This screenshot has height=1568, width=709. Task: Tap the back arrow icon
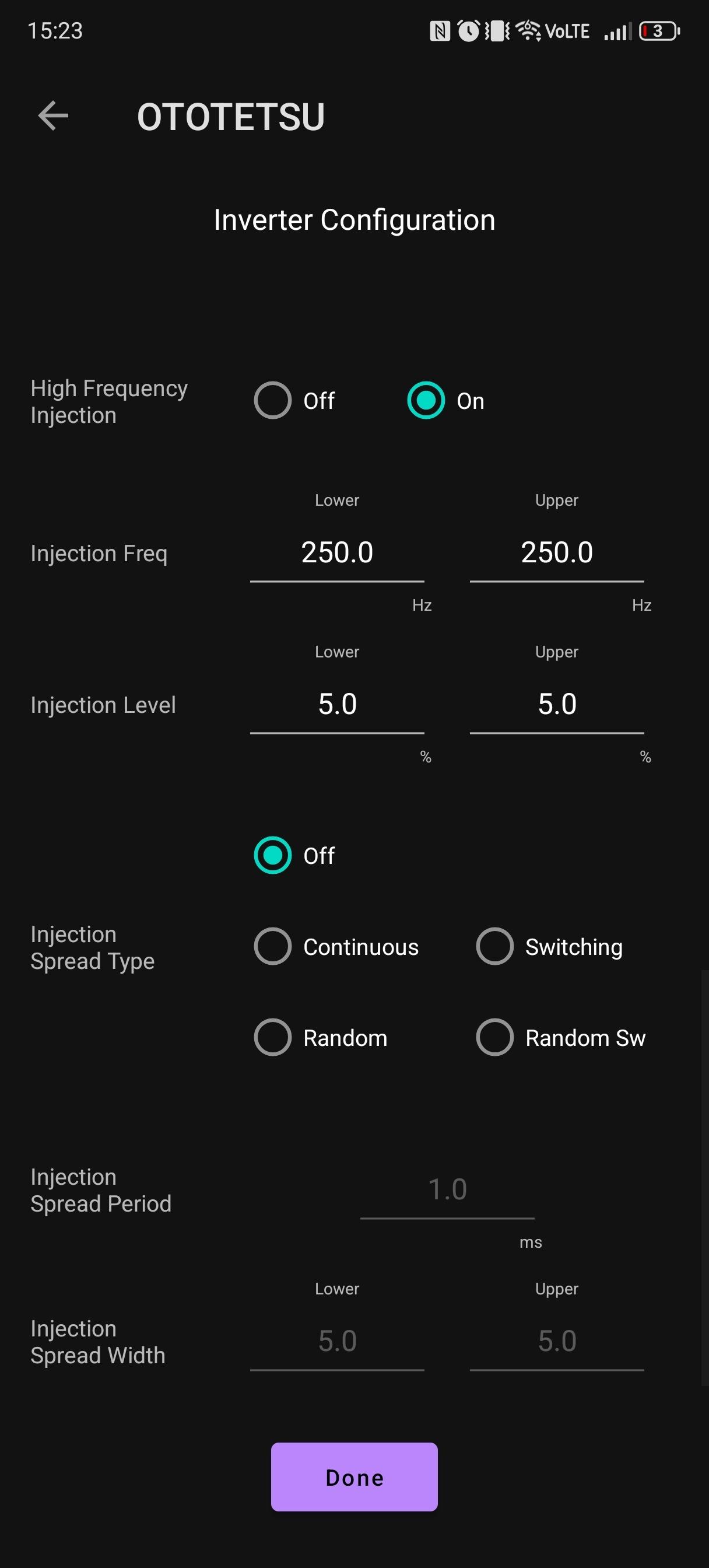(53, 116)
